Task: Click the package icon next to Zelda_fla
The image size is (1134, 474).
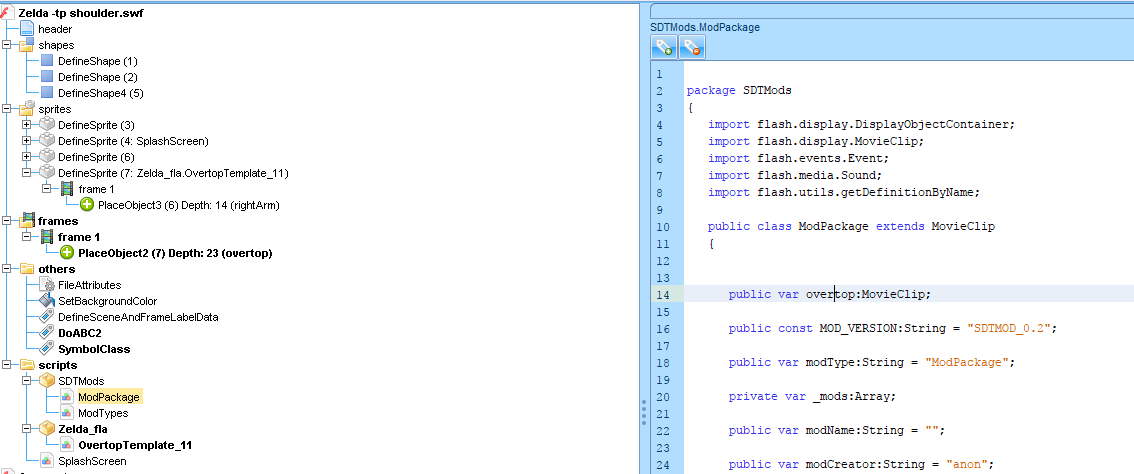Action: coord(47,429)
